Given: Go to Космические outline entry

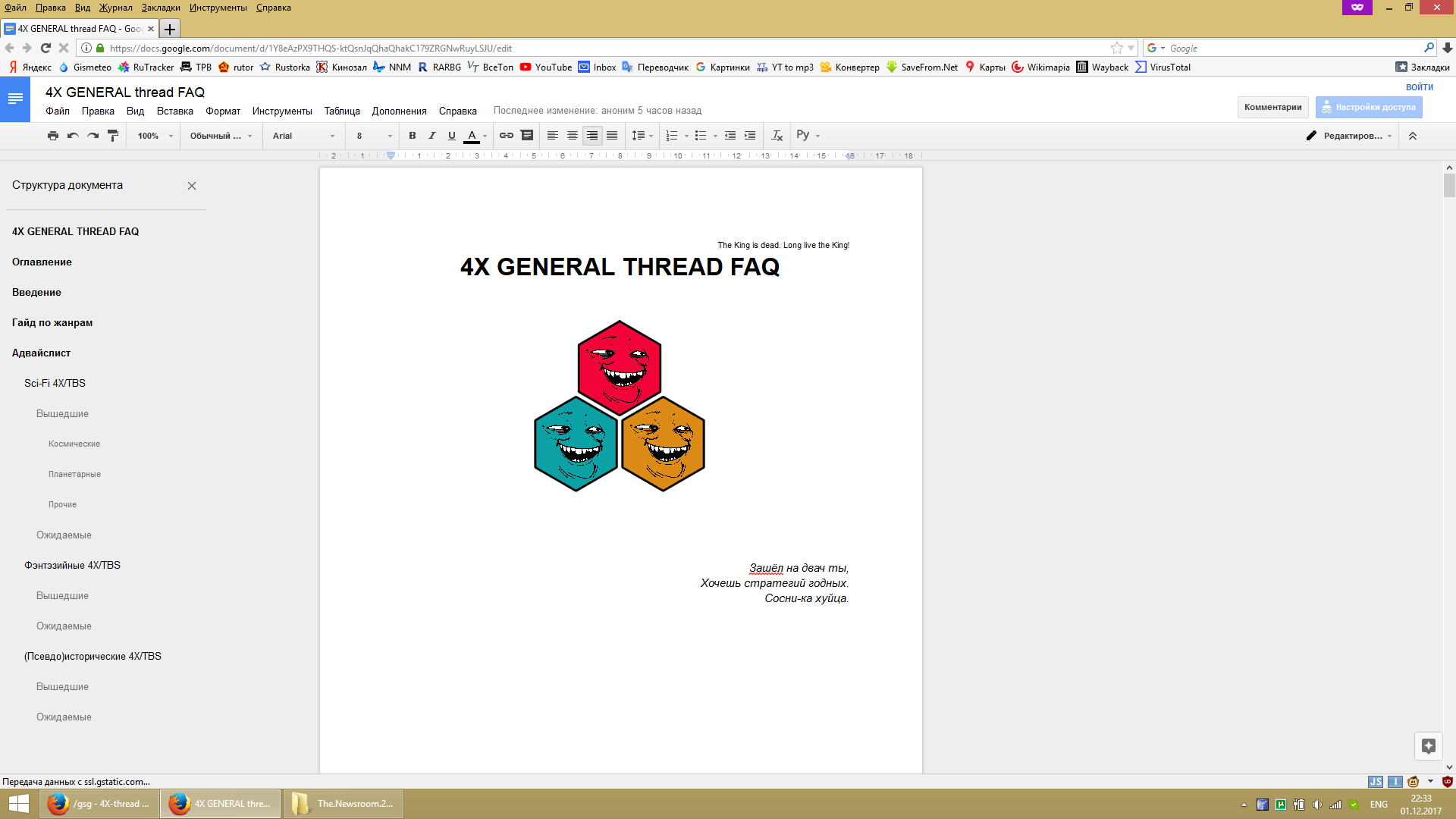Looking at the screenshot, I should [x=74, y=444].
